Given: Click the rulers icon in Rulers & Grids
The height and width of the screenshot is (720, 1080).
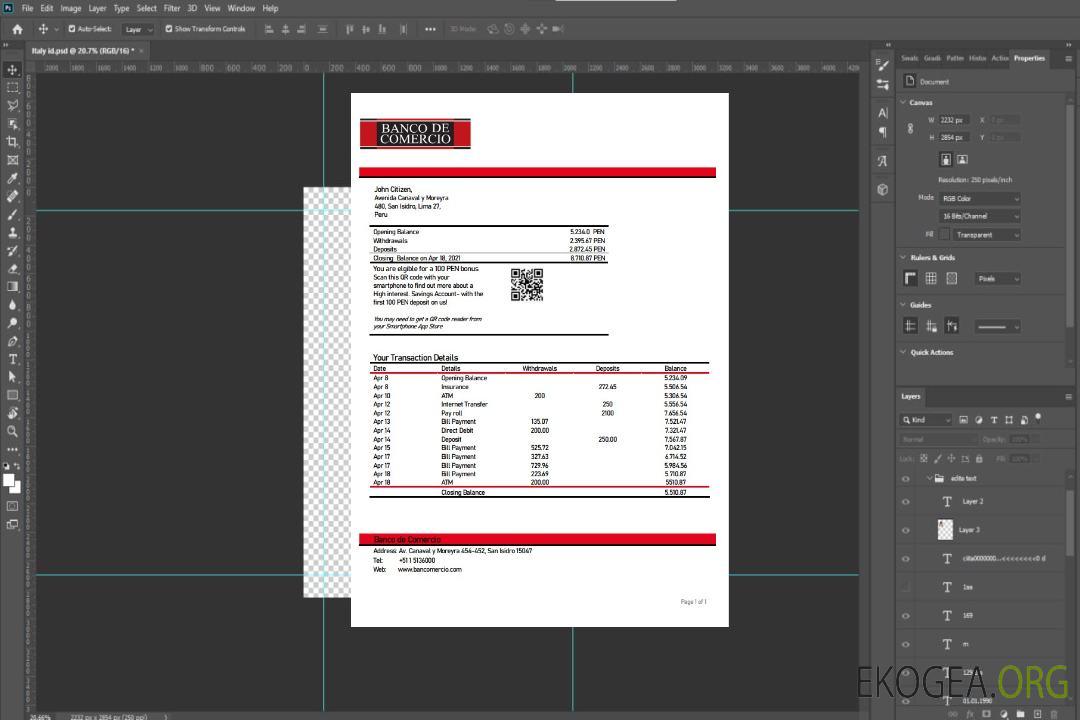Looking at the screenshot, I should pos(911,279).
